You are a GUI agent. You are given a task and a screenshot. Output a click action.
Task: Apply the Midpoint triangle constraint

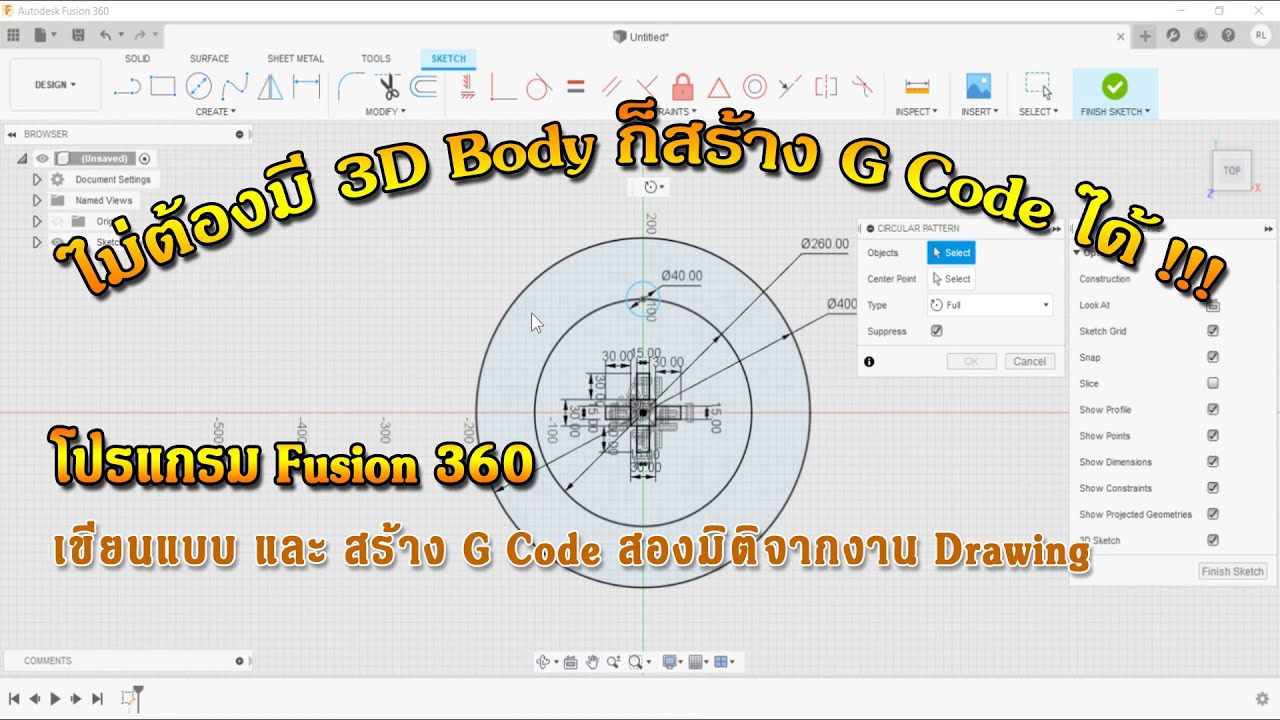tap(719, 87)
